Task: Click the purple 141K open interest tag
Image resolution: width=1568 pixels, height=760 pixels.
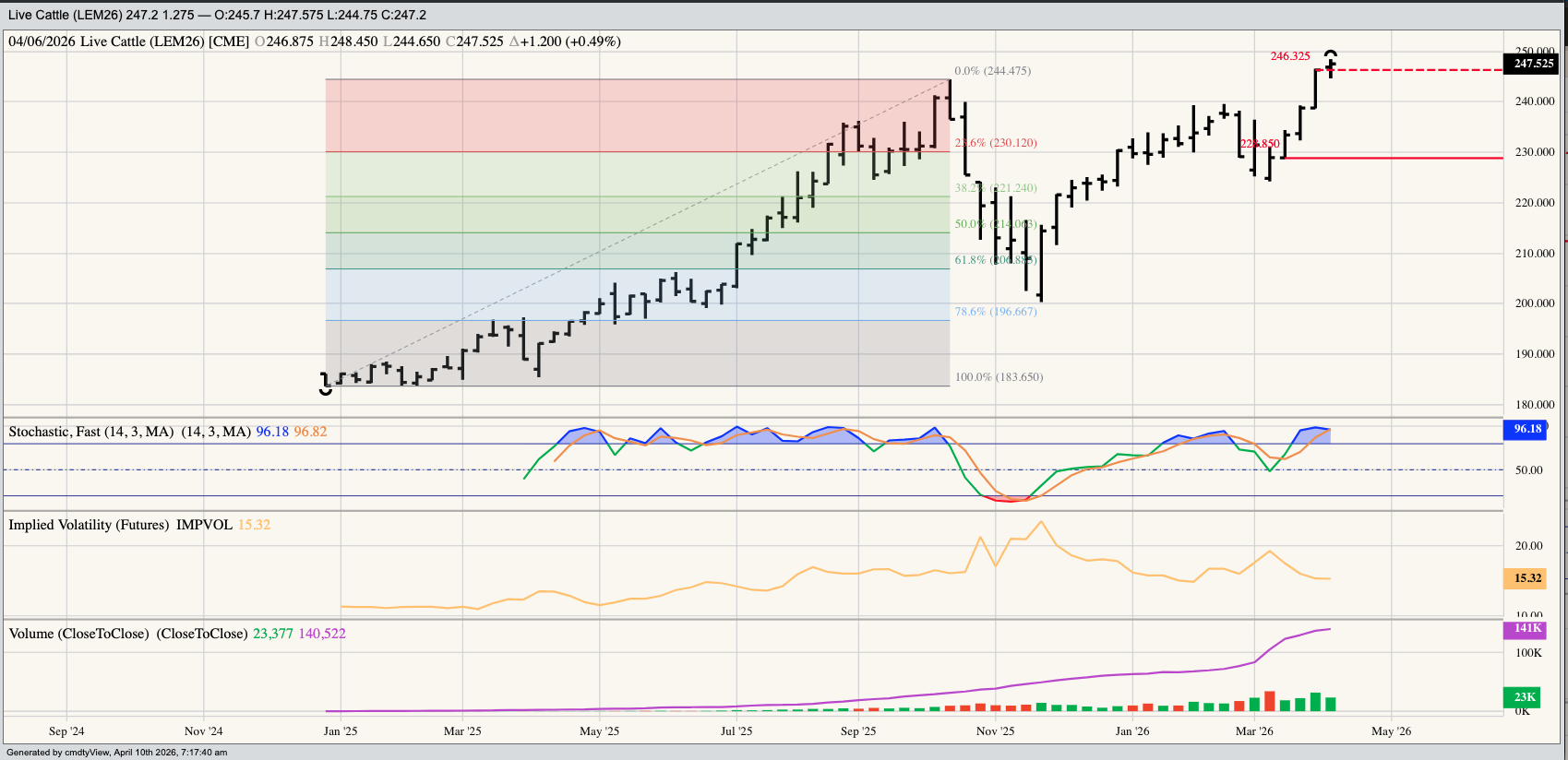Action: pos(1527,629)
